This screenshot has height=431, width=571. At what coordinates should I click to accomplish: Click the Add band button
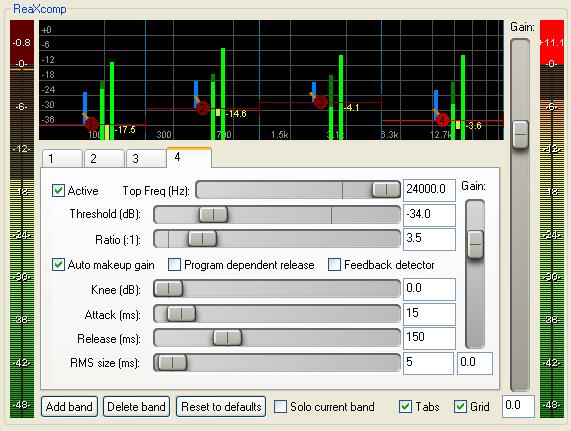(x=69, y=406)
